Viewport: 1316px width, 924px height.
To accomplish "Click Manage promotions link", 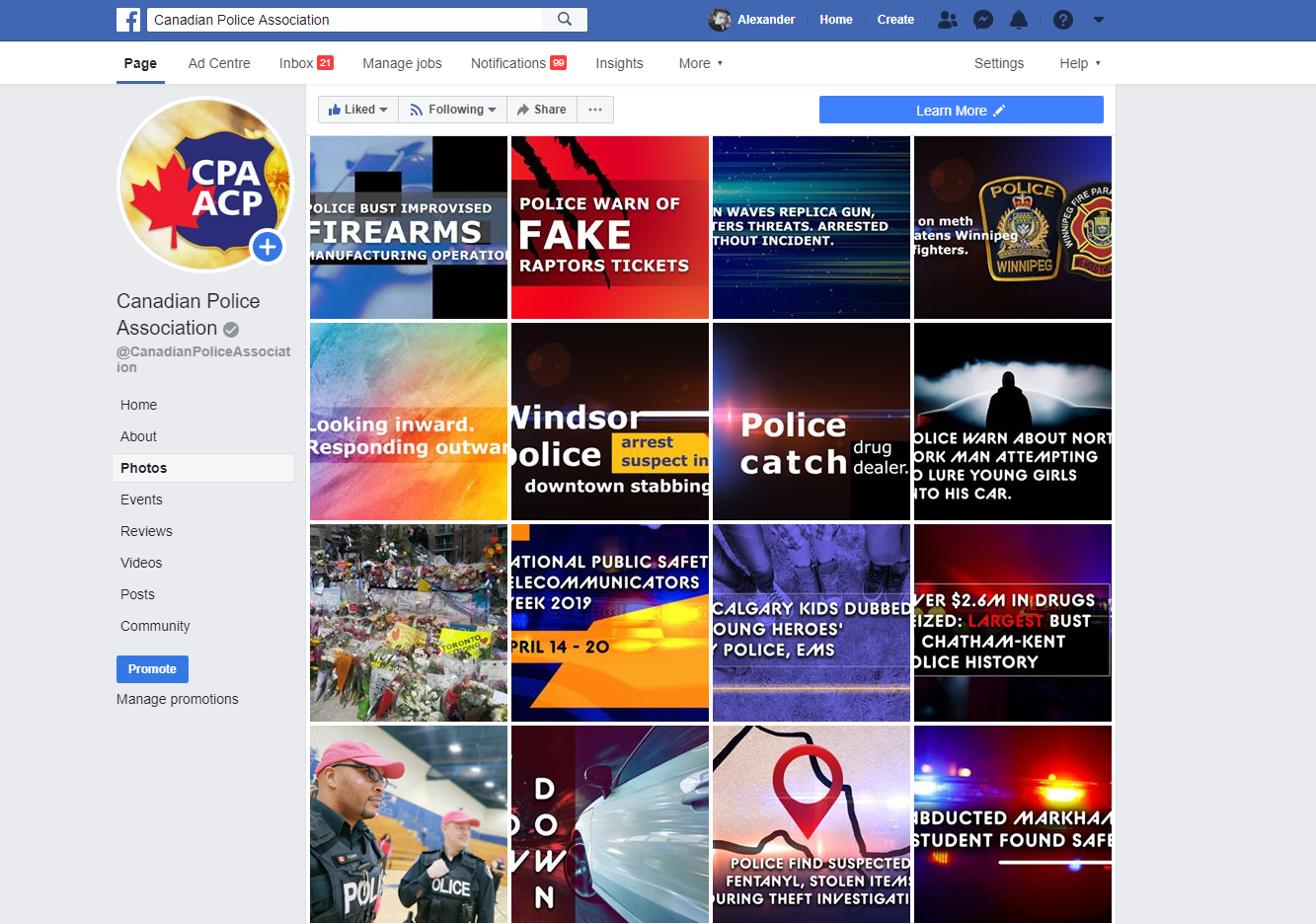I will [178, 699].
